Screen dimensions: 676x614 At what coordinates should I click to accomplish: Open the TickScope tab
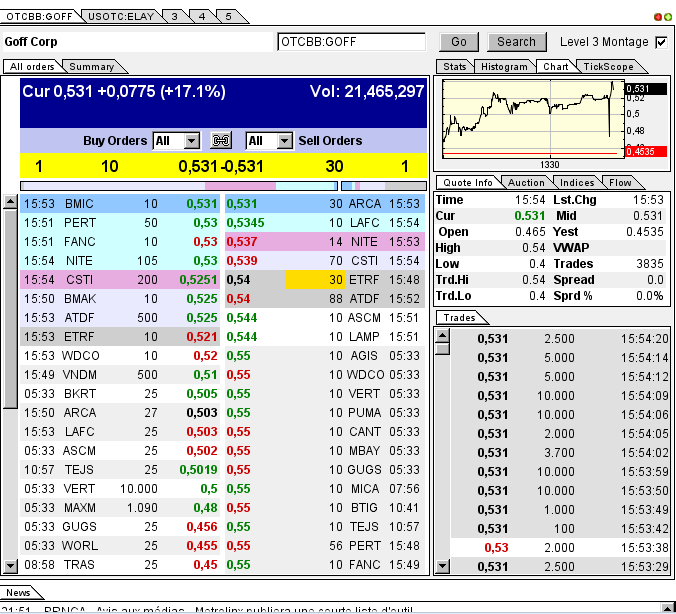[x=607, y=67]
